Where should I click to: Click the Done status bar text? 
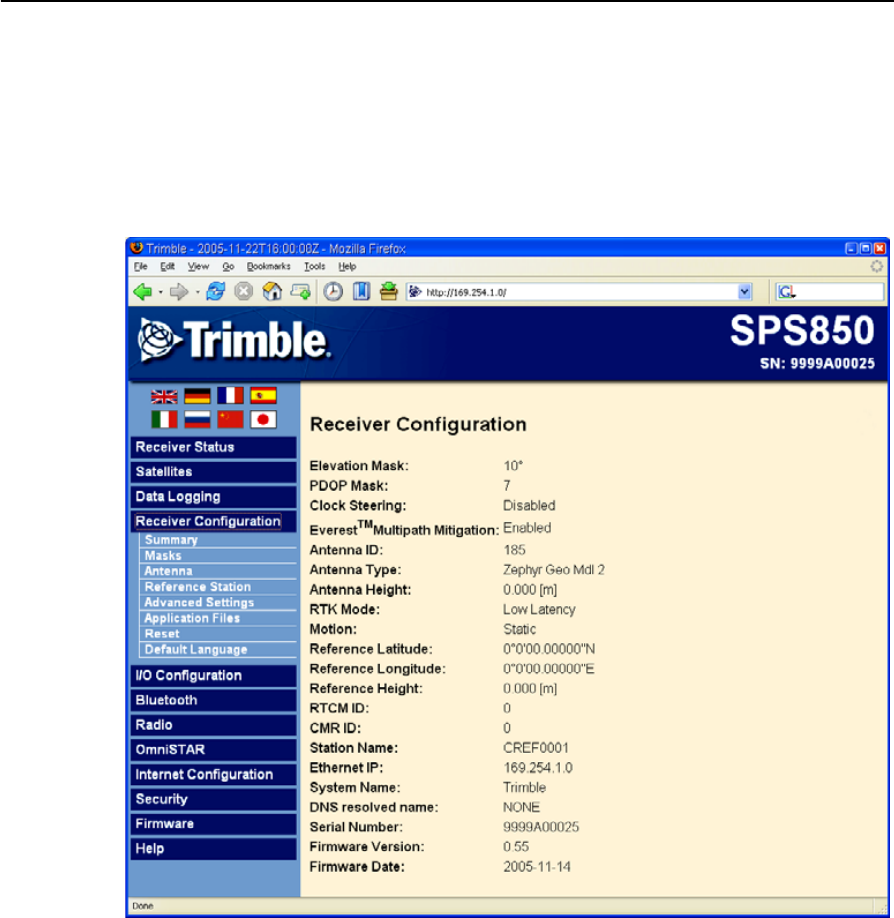(x=143, y=906)
